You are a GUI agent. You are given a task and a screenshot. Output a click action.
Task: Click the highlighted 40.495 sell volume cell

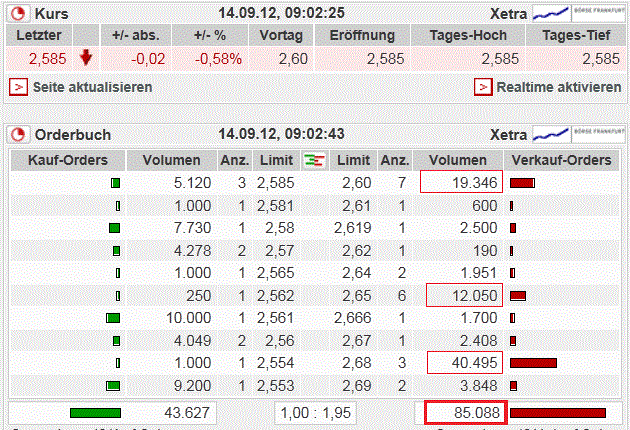click(x=460, y=363)
